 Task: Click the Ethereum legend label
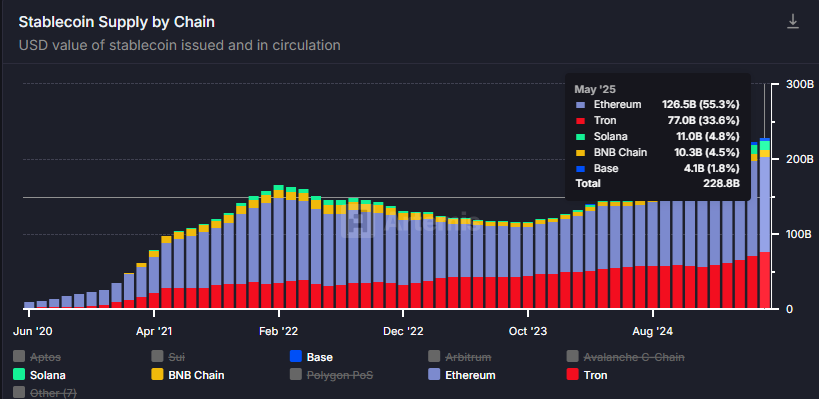[x=470, y=375]
